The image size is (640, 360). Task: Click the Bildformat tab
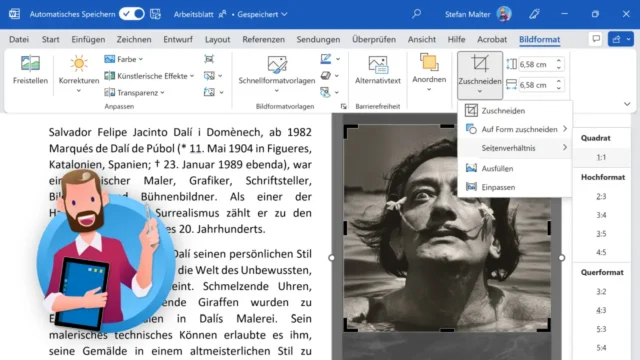(x=540, y=40)
